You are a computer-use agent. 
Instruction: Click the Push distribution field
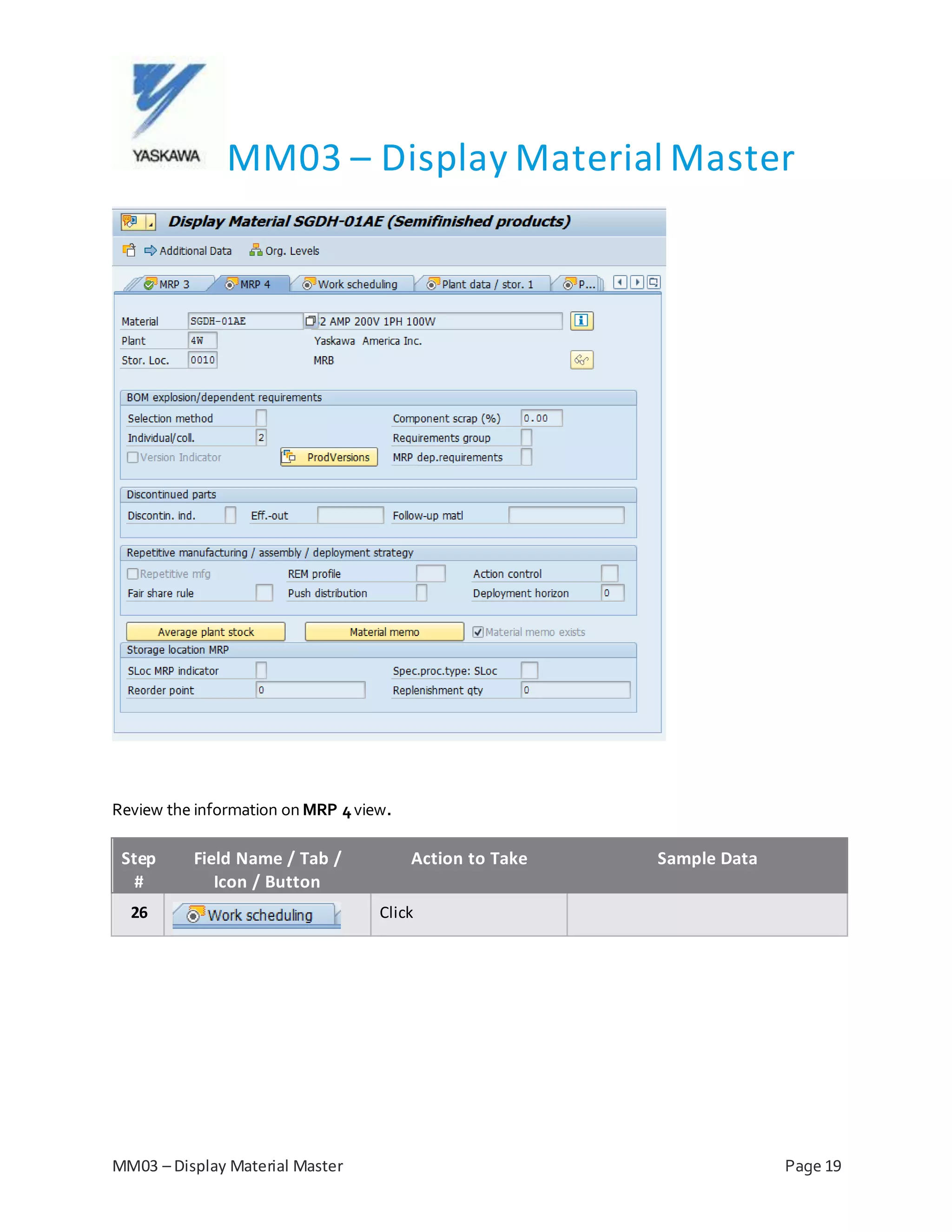coord(421,593)
